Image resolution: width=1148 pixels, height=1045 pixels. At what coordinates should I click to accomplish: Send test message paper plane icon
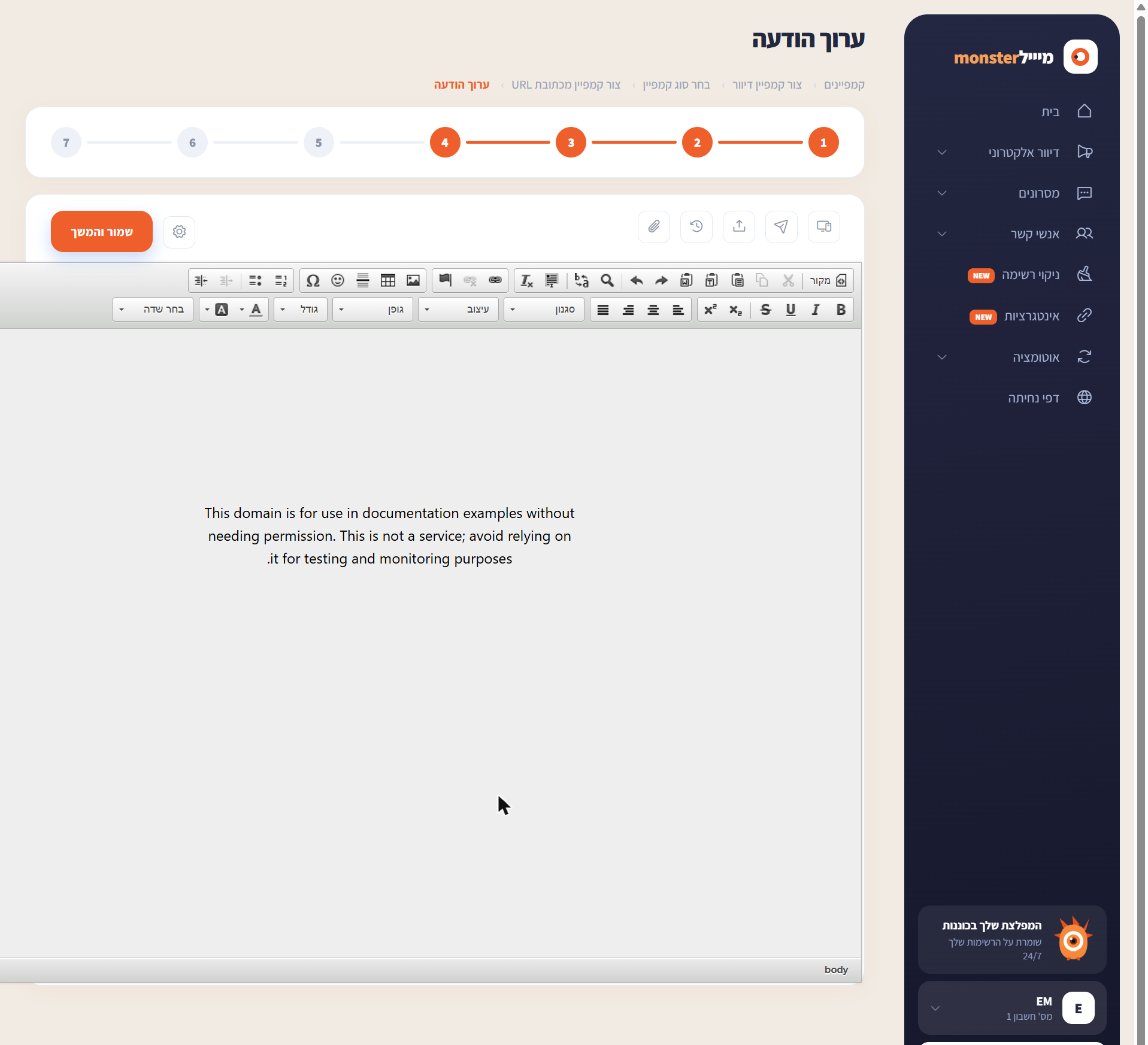[781, 226]
